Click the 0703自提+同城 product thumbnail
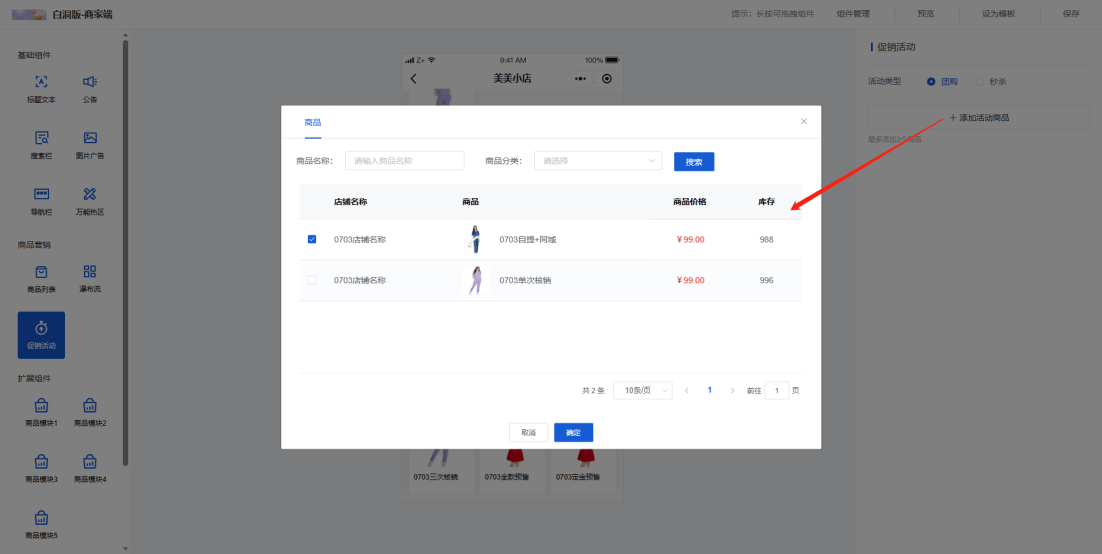The width and height of the screenshot is (1102, 554). tap(475, 239)
